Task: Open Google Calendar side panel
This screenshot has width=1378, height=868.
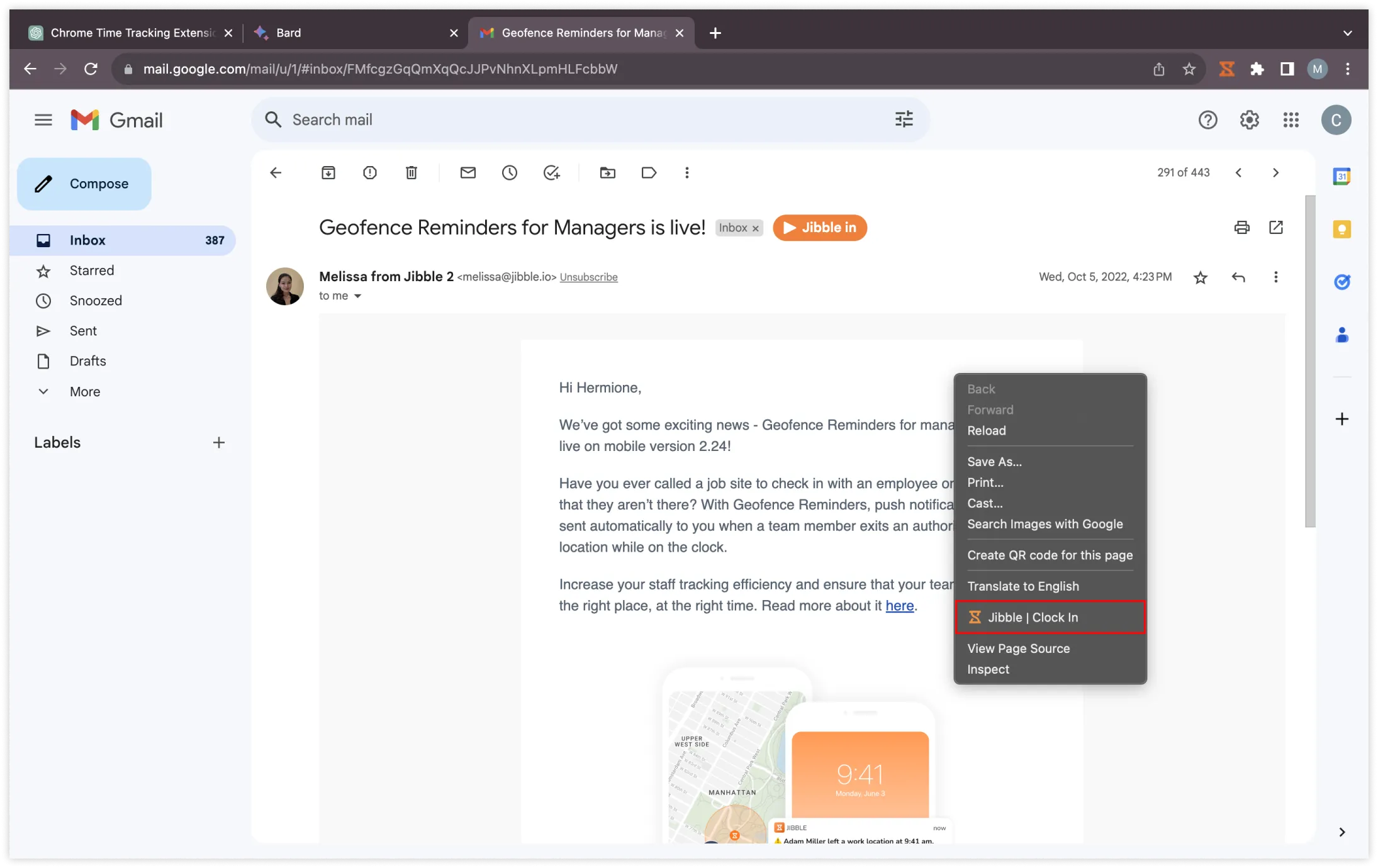Action: point(1342,176)
